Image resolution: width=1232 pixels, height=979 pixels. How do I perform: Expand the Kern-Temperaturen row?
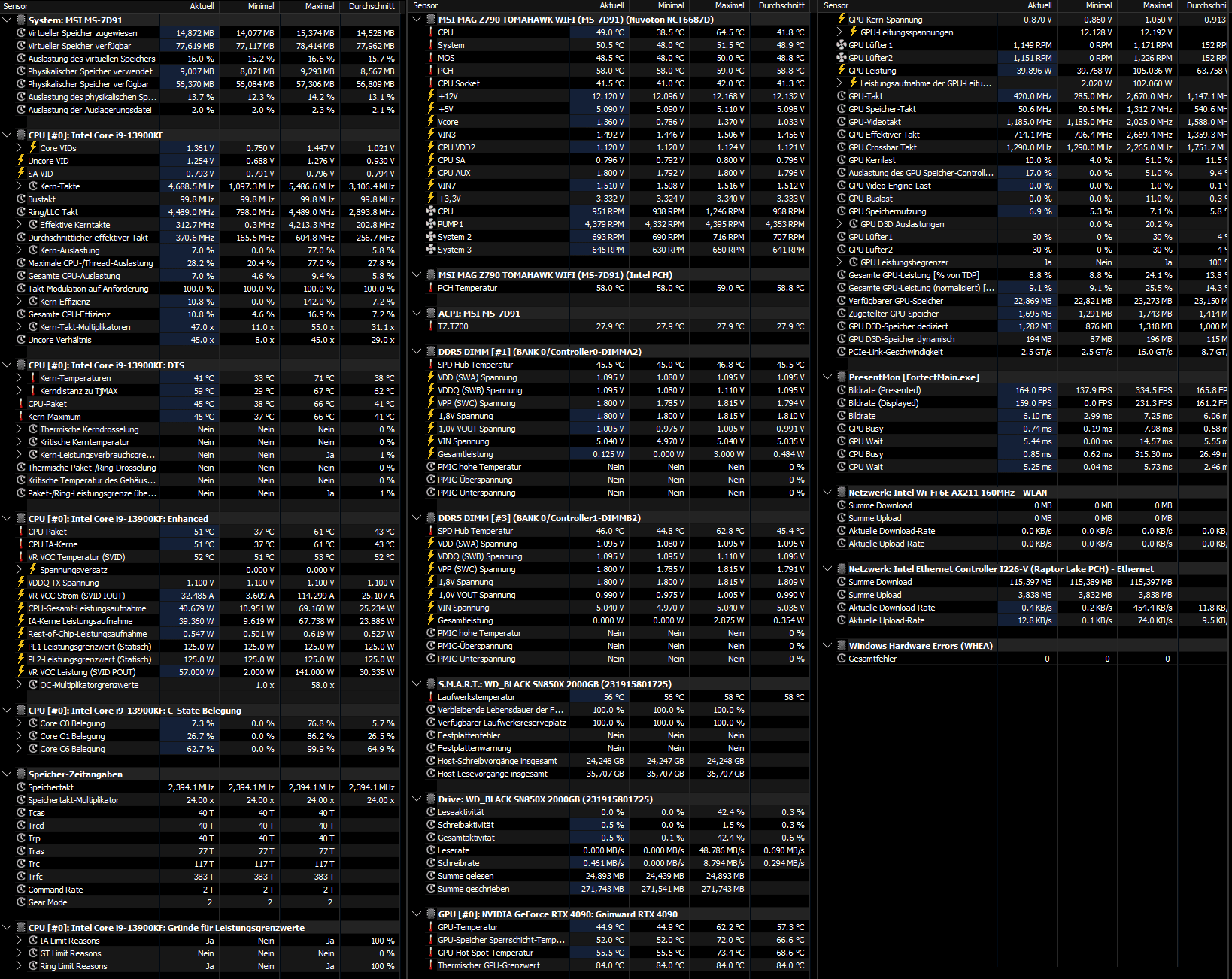[x=19, y=378]
